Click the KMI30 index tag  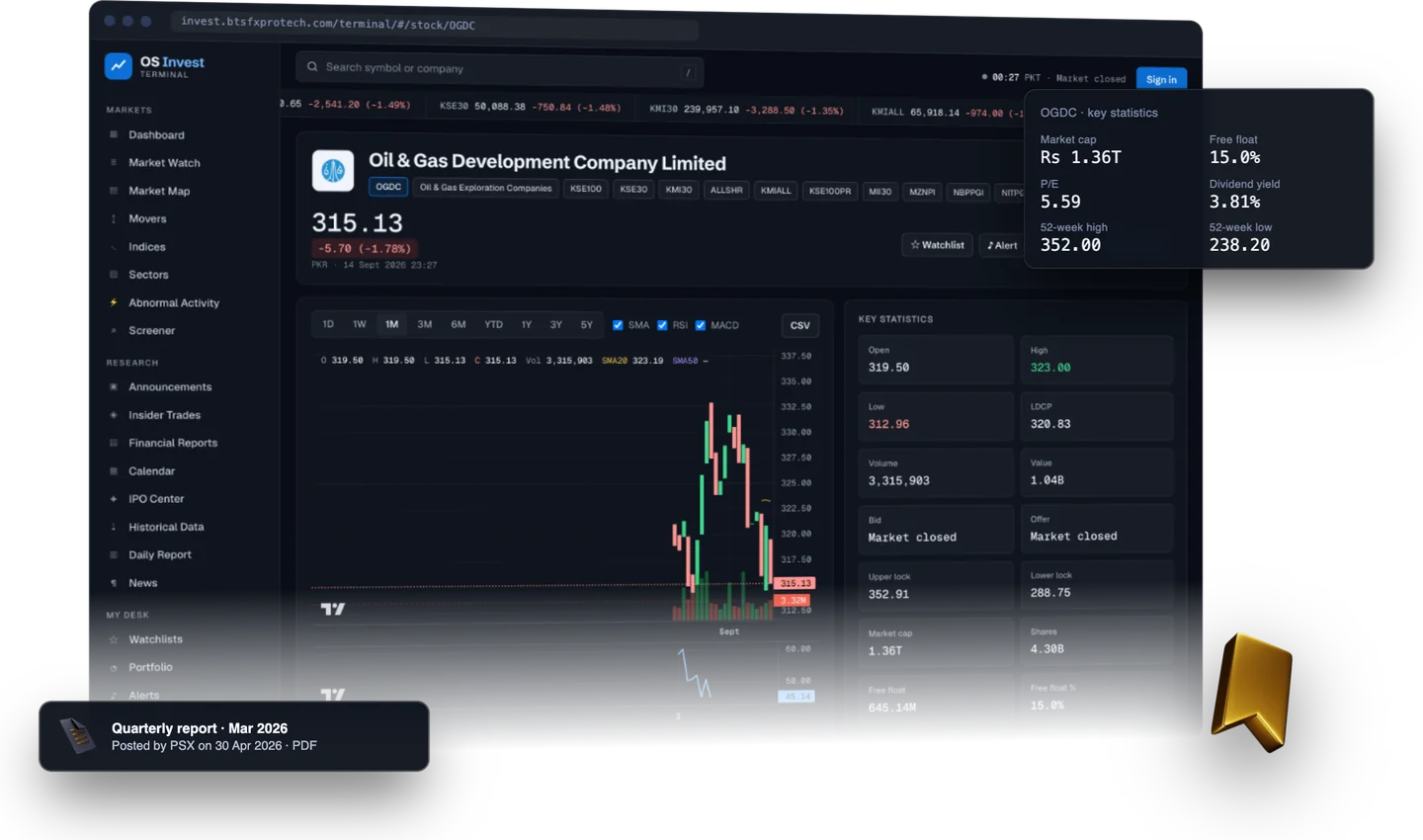pos(679,190)
